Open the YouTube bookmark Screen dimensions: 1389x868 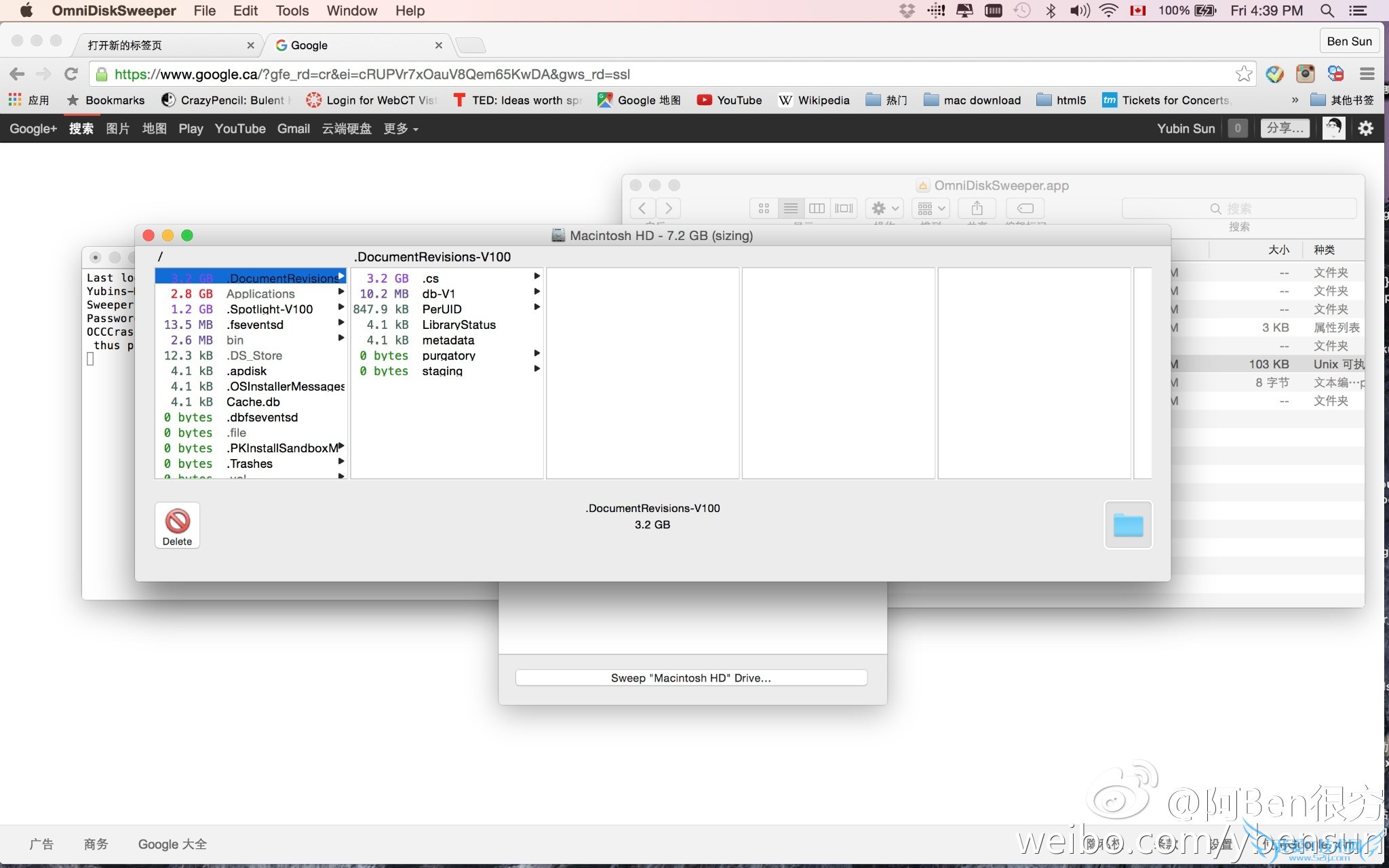[730, 100]
